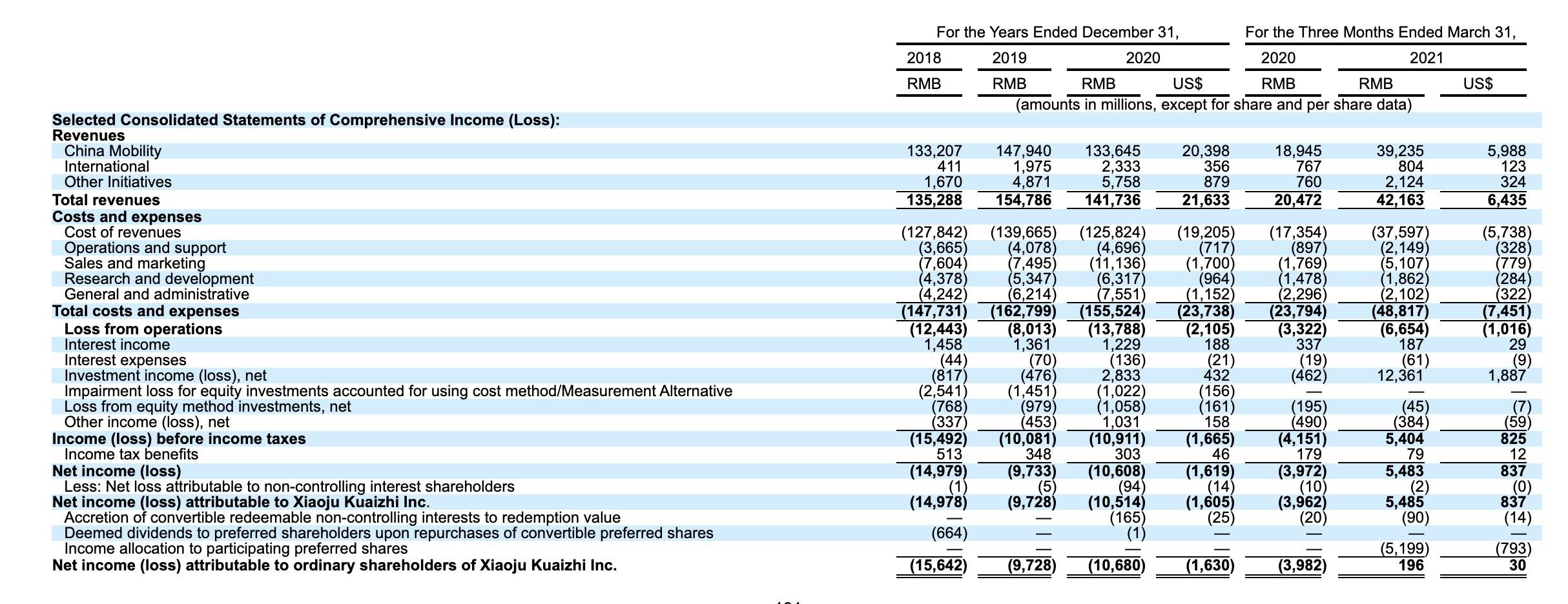Select the "China Mobility" row label
Viewport: 1568px width, 604px height.
pyautogui.click(x=112, y=151)
